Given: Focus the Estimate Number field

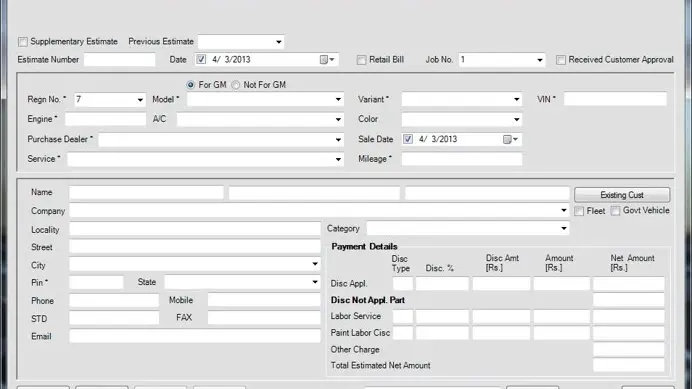Looking at the screenshot, I should (x=120, y=60).
